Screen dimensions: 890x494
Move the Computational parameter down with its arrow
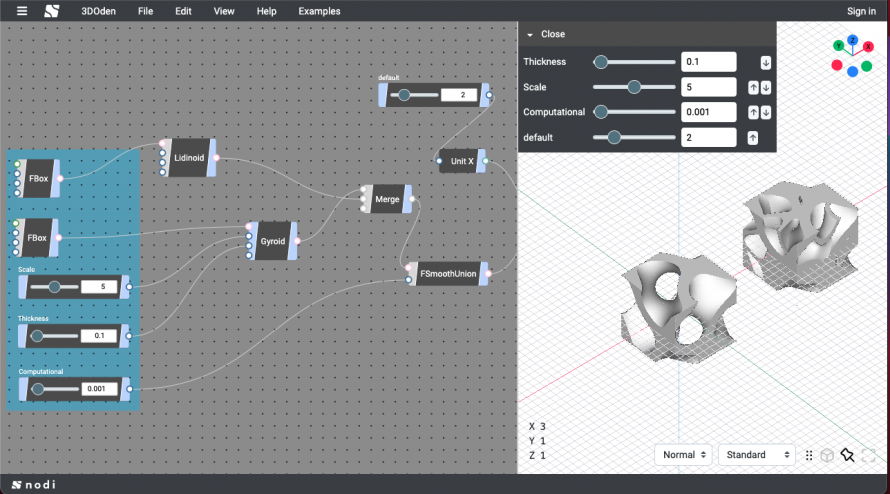click(x=766, y=112)
